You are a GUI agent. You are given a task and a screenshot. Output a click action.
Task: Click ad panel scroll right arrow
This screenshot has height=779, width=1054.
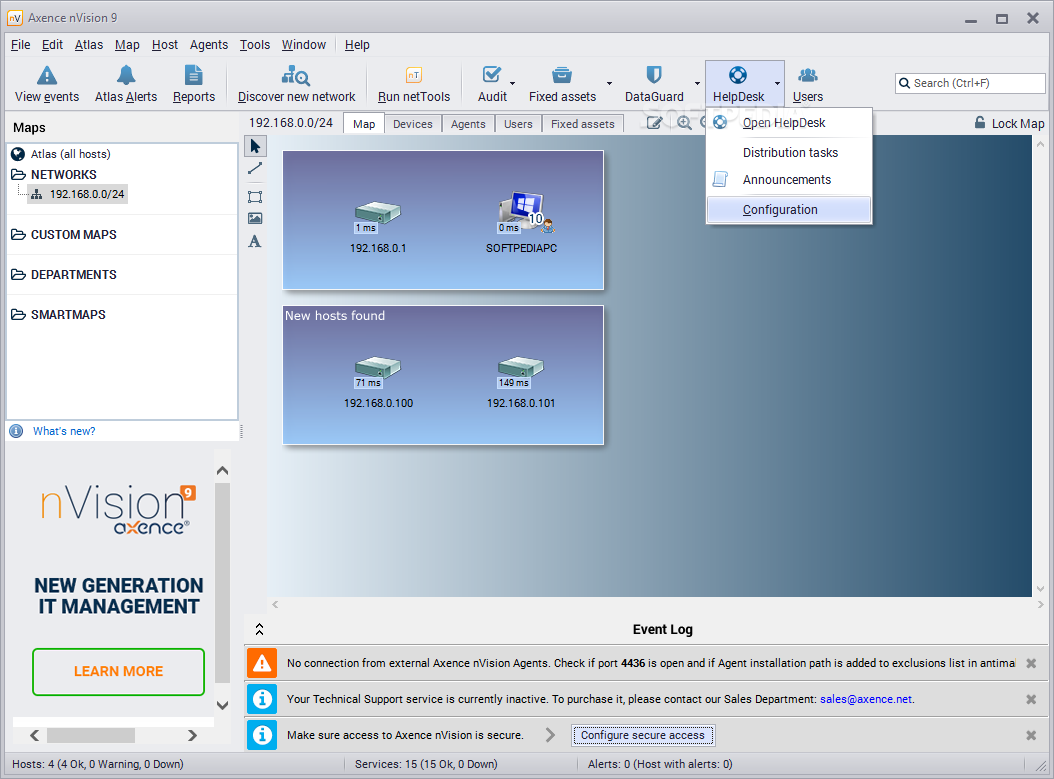[x=192, y=735]
